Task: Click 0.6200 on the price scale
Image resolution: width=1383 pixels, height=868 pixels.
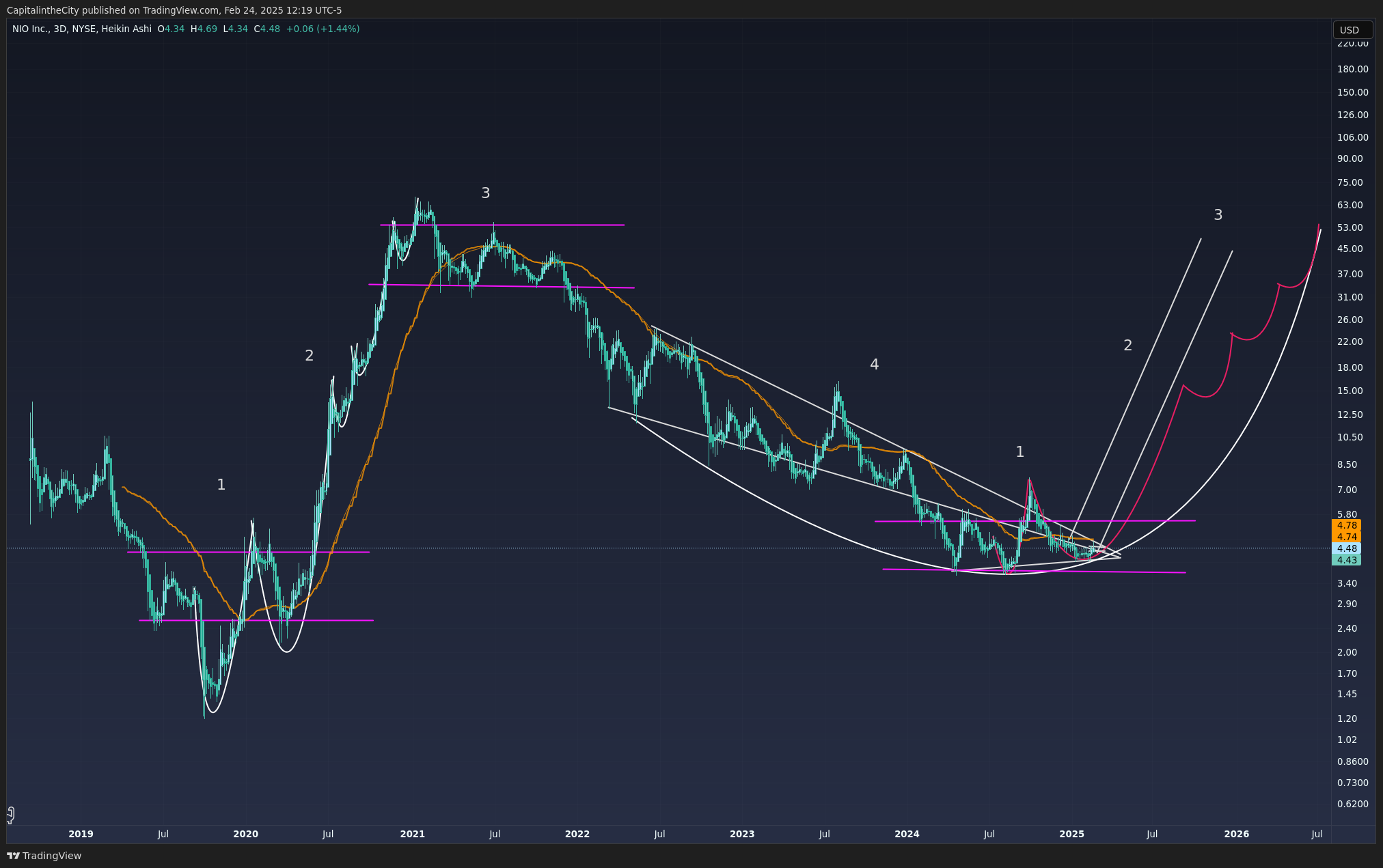Action: pyautogui.click(x=1352, y=804)
